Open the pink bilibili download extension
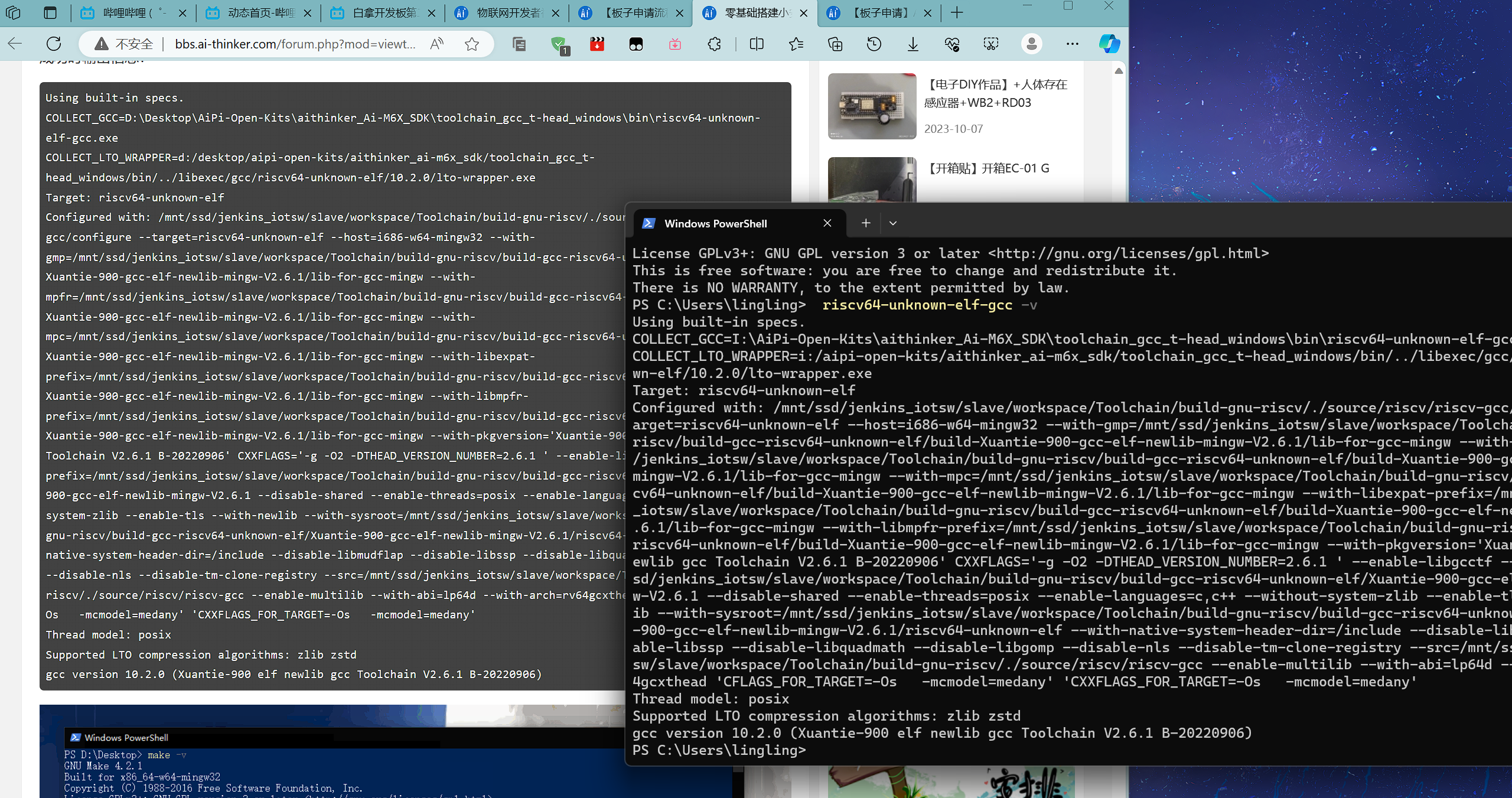 point(675,44)
